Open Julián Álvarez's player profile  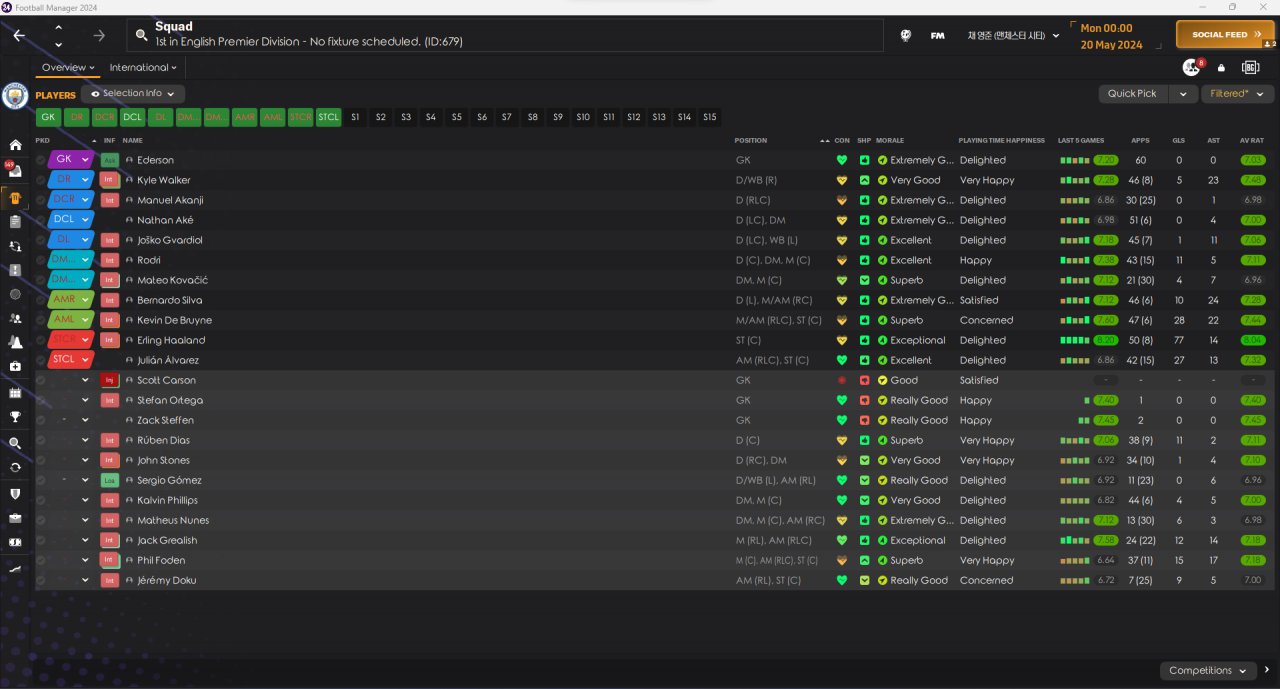(x=168, y=360)
